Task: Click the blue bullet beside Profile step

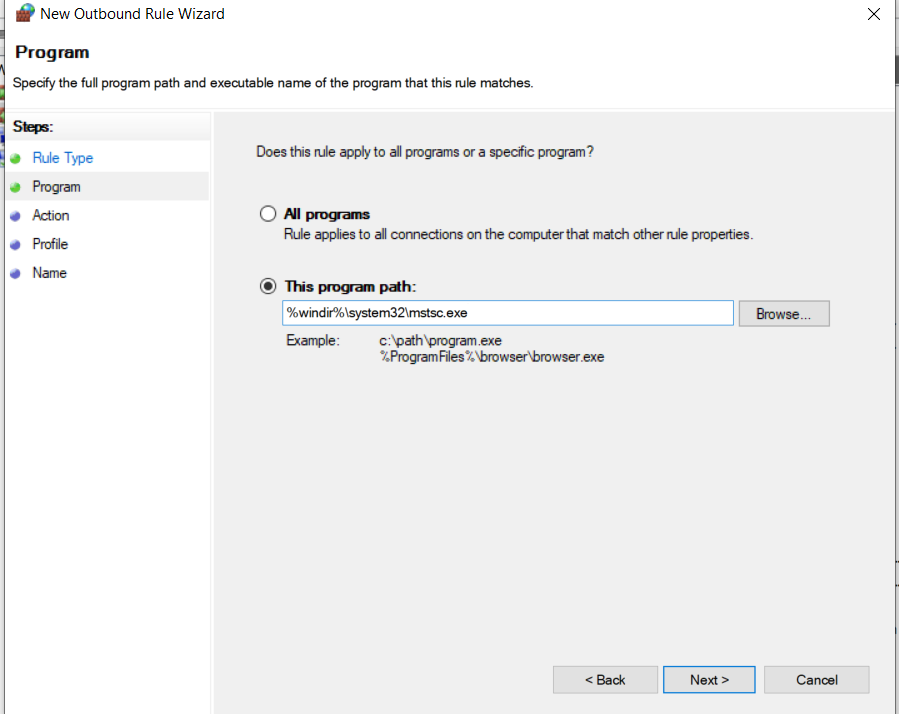Action: point(16,245)
